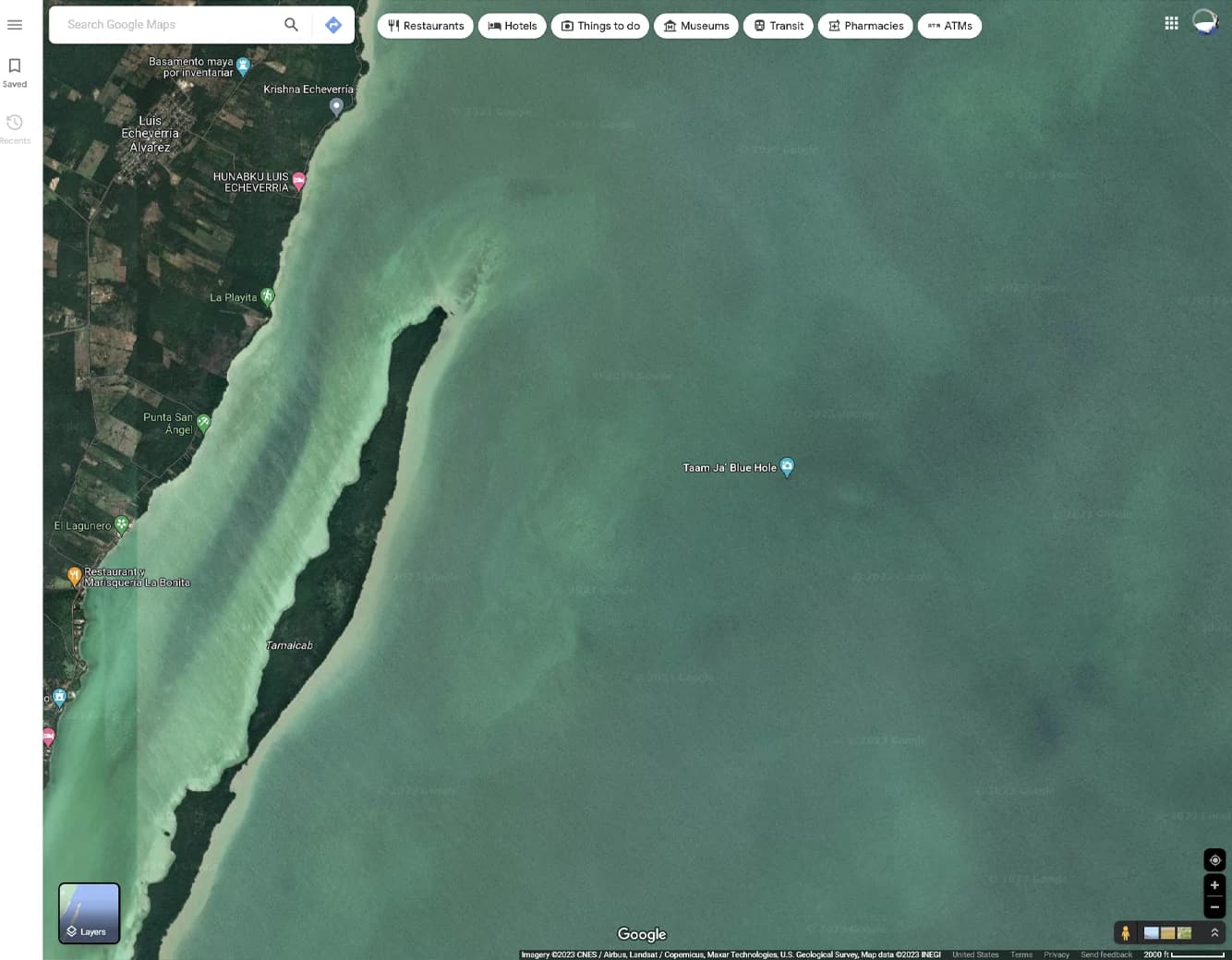Select Pegman for Street View

tap(1126, 933)
